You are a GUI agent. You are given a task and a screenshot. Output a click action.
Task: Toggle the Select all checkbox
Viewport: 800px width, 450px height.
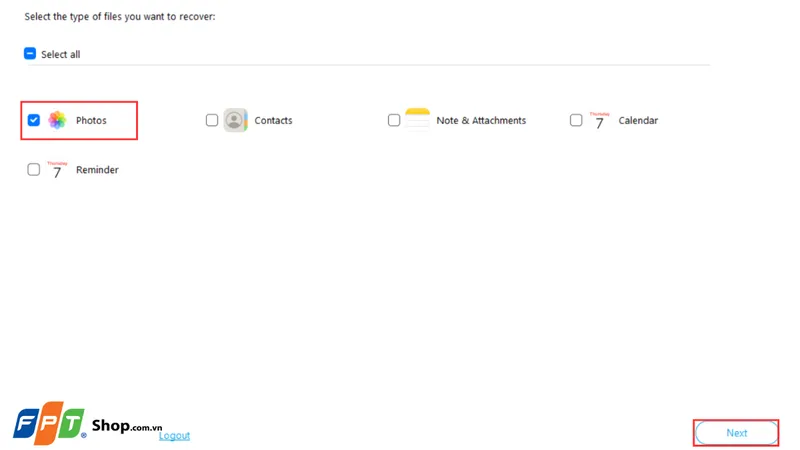(30, 54)
